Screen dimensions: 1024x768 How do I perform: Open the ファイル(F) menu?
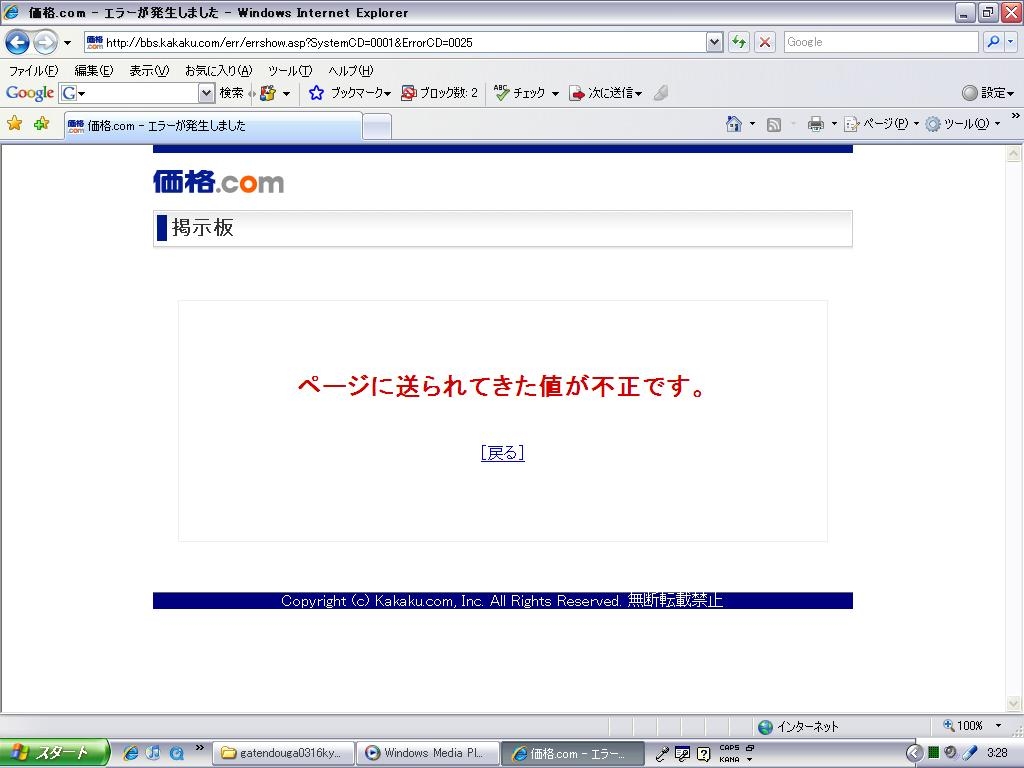pyautogui.click(x=33, y=71)
